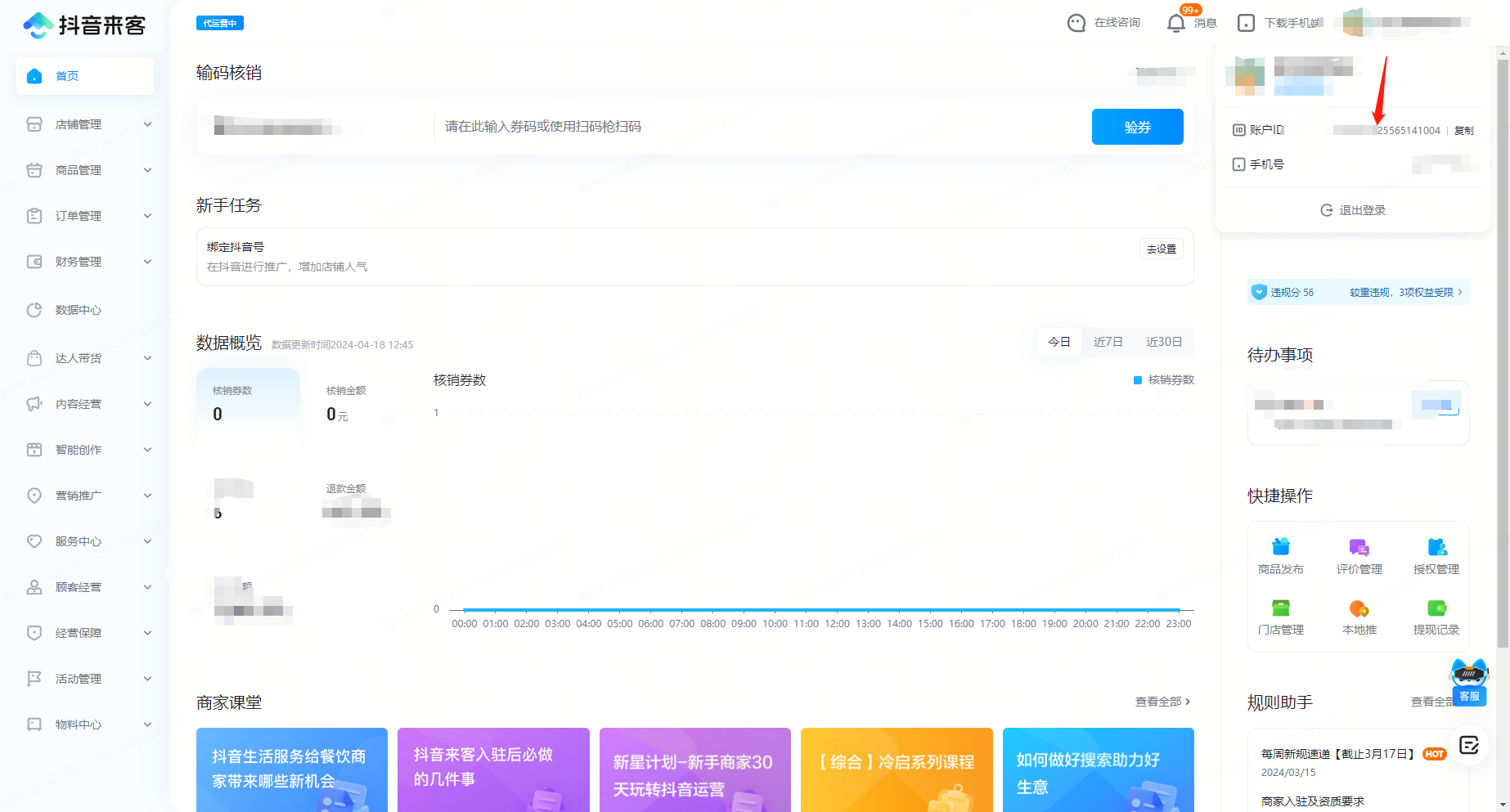Expand the 财务管理 chevron
1510x812 pixels.
click(148, 262)
